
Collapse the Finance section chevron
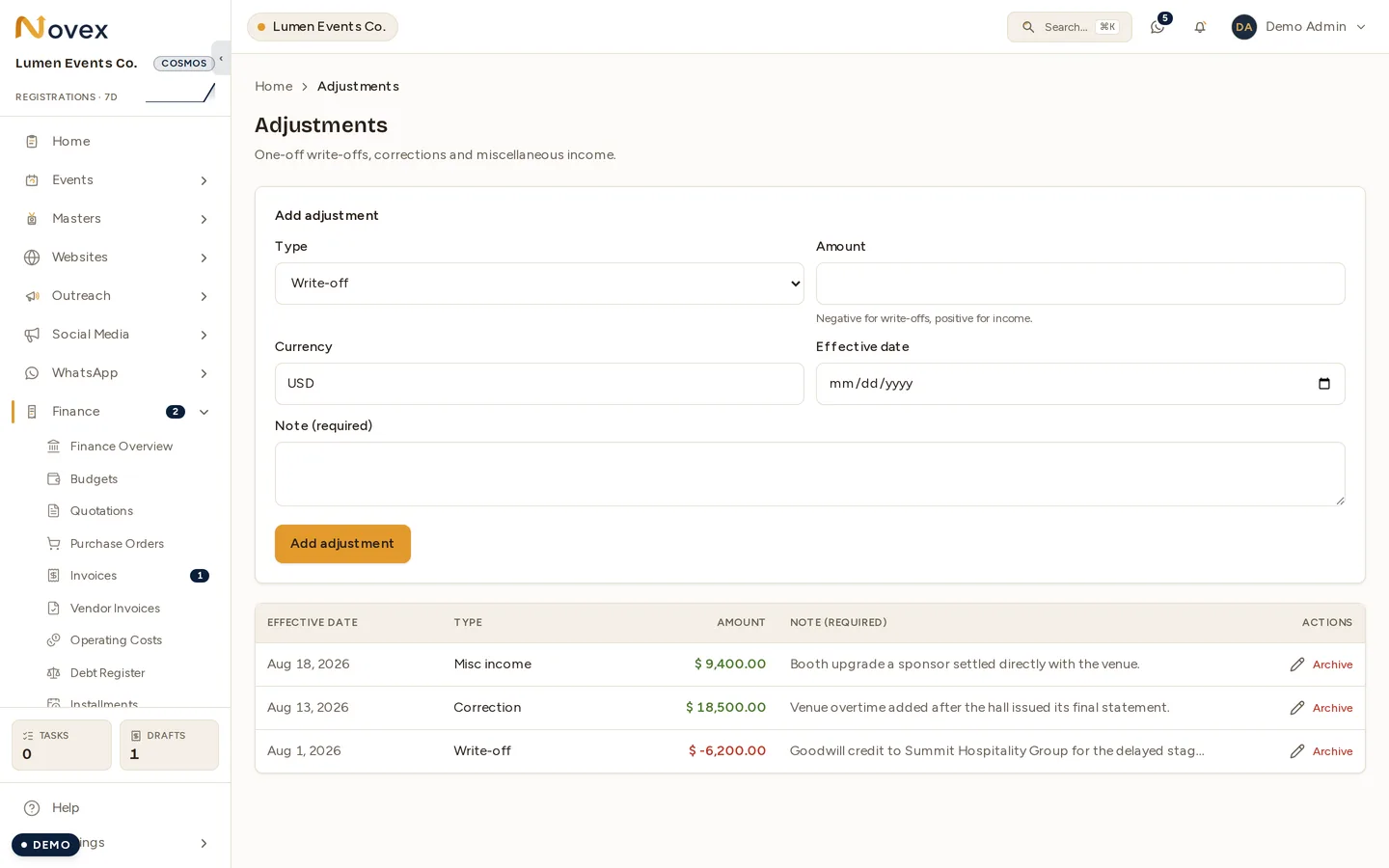[x=204, y=412]
